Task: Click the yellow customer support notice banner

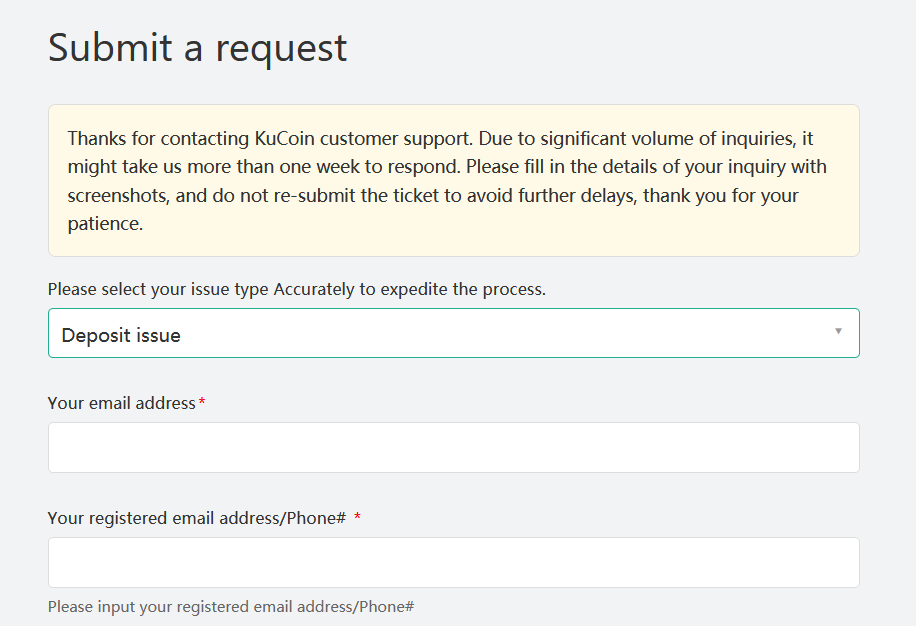Action: coord(453,180)
